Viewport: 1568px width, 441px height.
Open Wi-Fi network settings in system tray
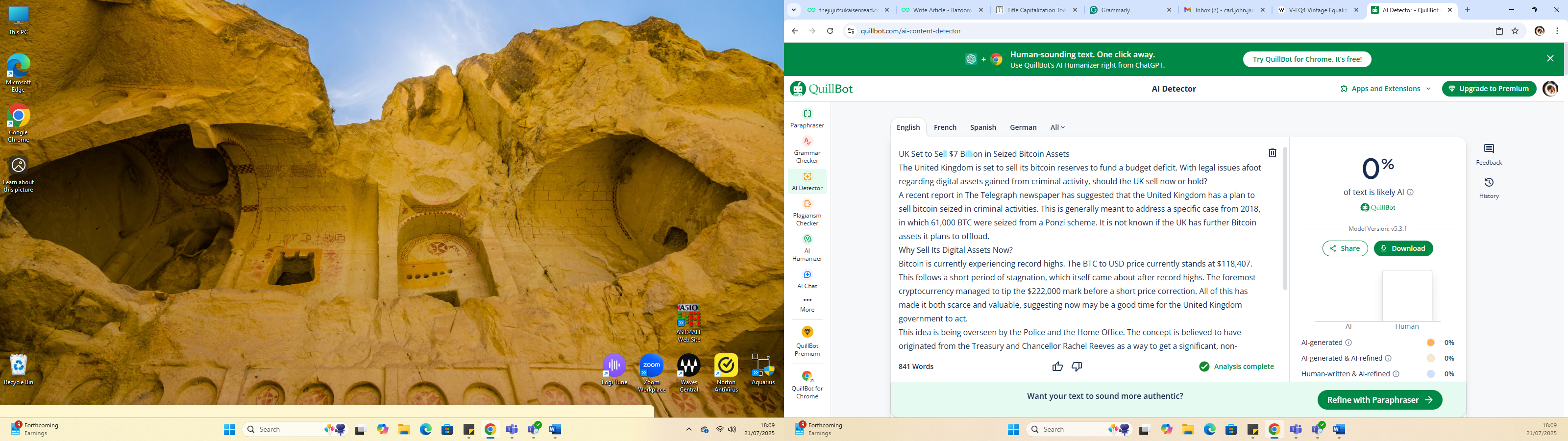coord(720,429)
